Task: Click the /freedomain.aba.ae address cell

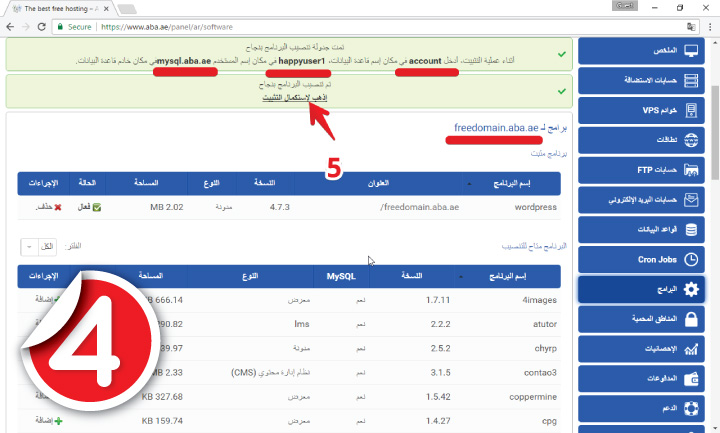Action: point(419,207)
